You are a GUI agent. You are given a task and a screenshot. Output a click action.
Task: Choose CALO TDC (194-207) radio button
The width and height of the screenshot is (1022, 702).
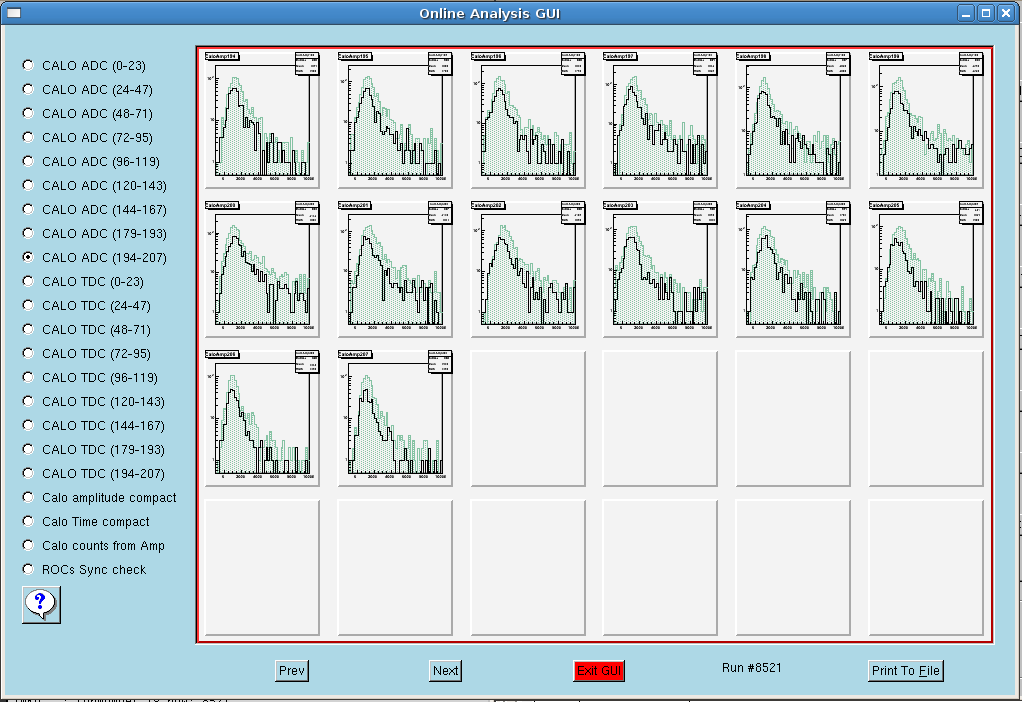pos(28,473)
